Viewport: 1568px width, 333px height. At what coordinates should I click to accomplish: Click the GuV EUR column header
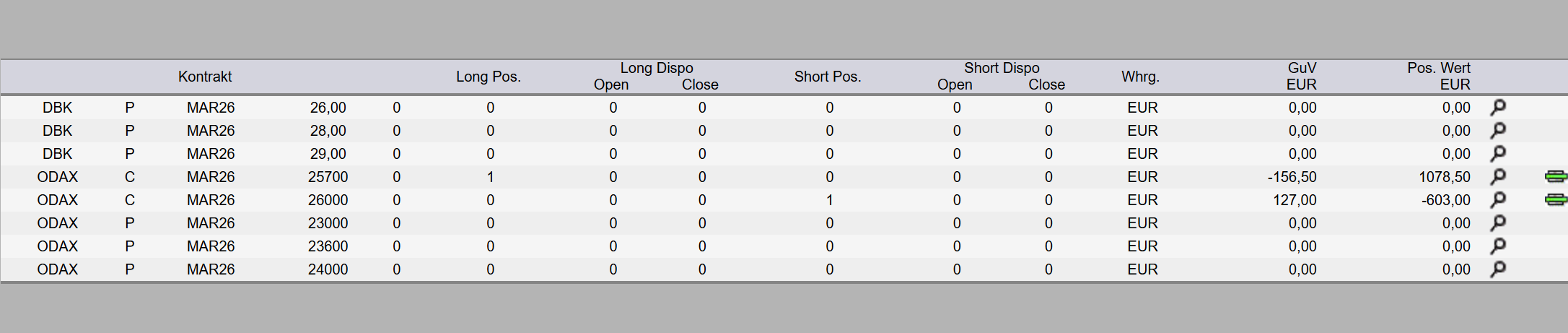tap(1302, 76)
